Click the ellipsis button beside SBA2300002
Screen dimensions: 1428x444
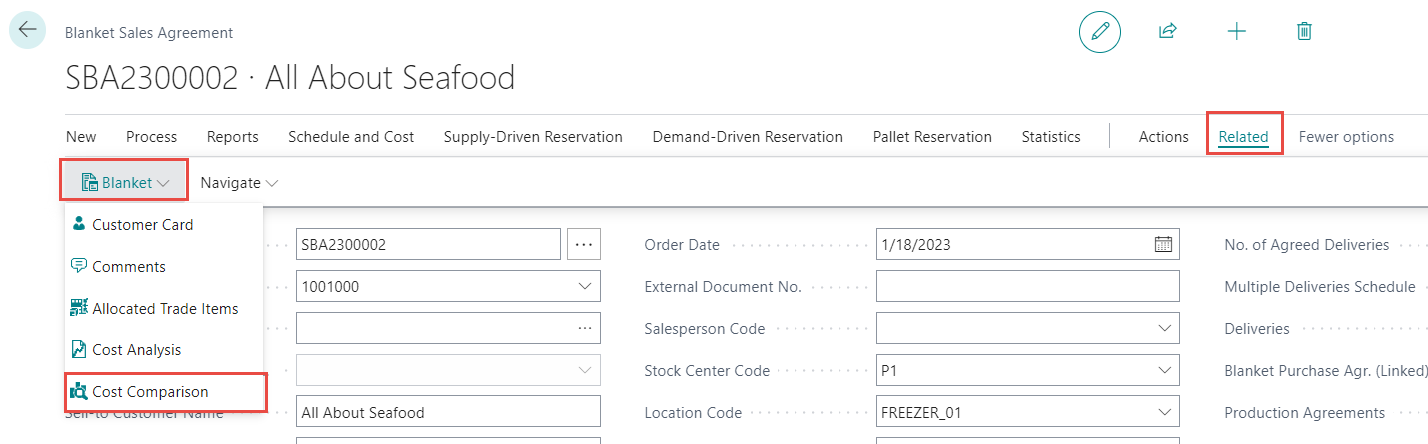[x=584, y=244]
